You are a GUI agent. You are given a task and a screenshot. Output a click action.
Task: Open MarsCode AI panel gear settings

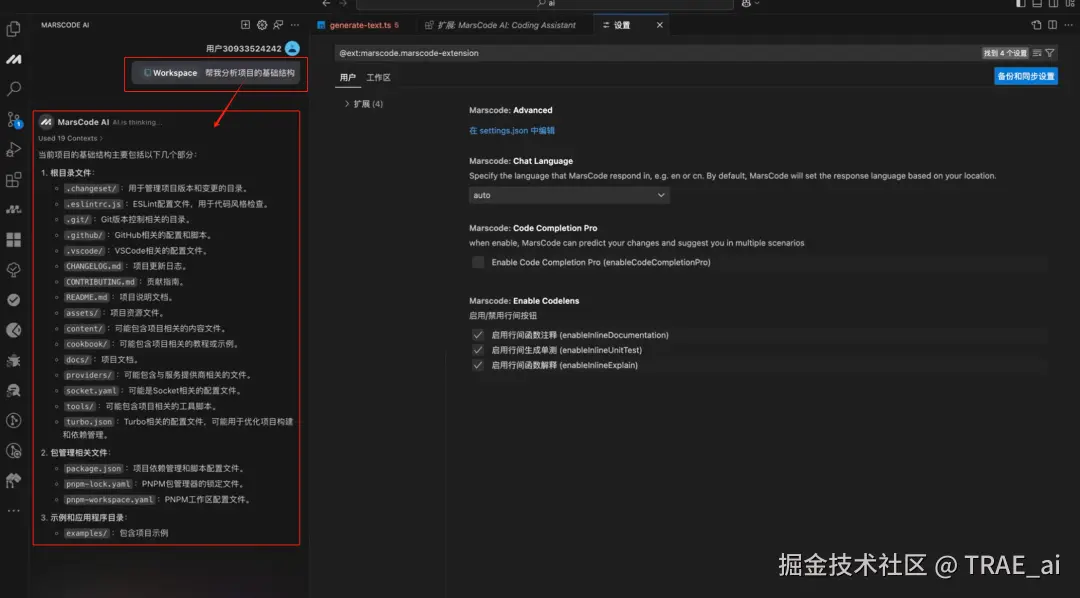262,25
